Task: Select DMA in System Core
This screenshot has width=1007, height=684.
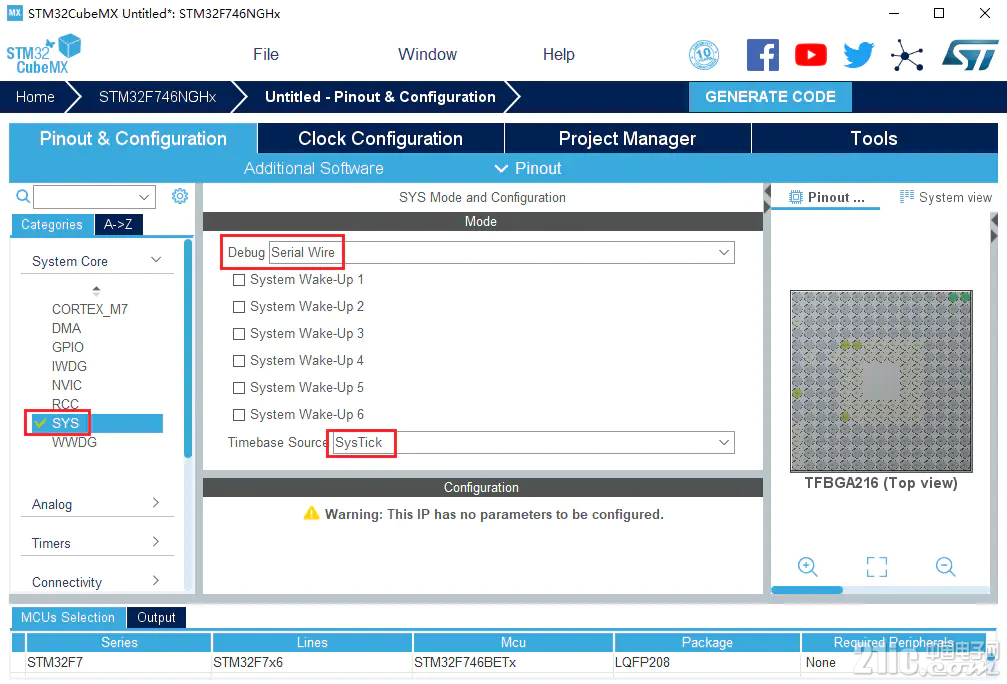Action: click(66, 328)
